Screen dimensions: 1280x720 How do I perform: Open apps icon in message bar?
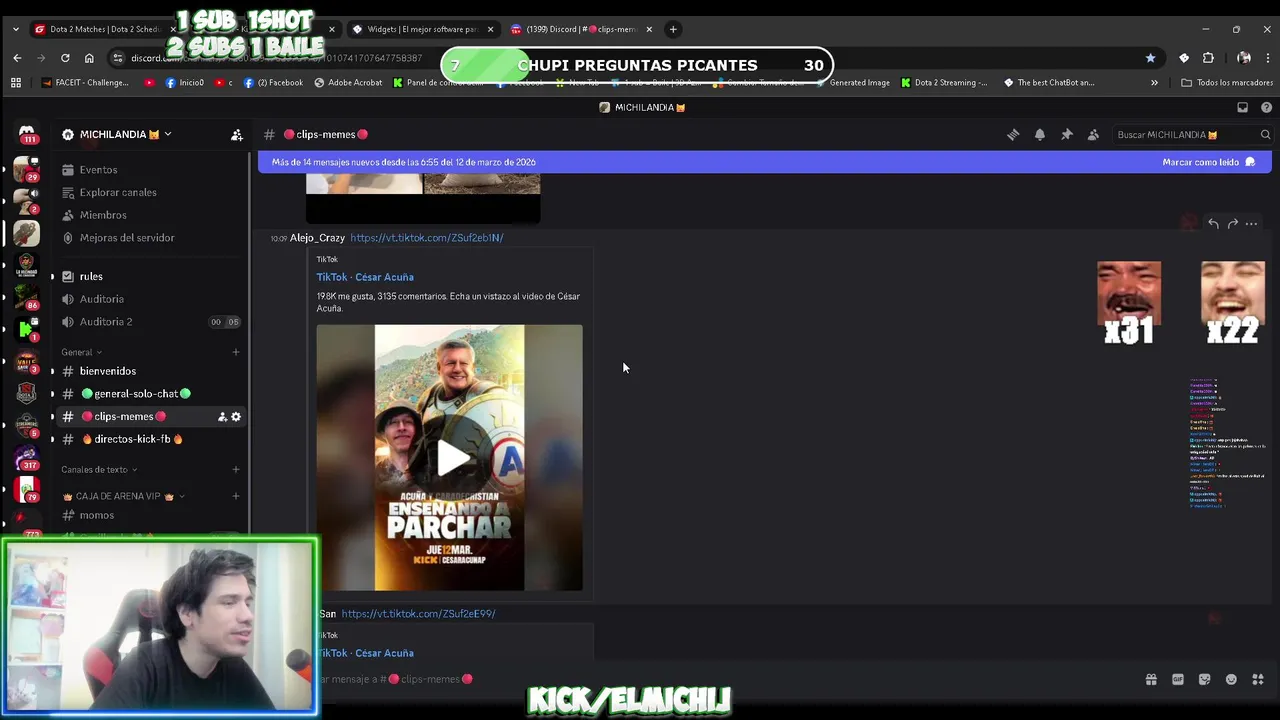click(x=1258, y=679)
